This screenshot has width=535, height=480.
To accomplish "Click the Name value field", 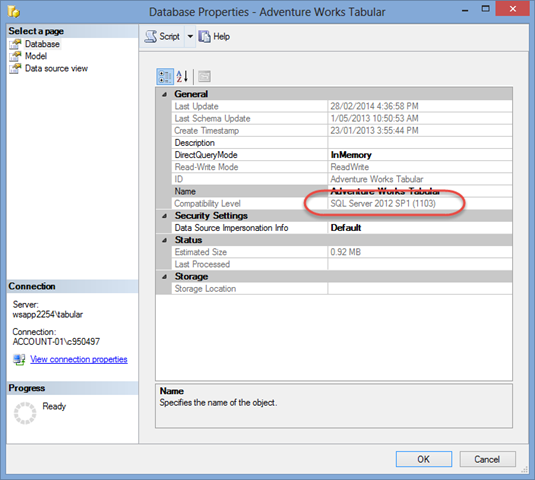I will click(420, 191).
